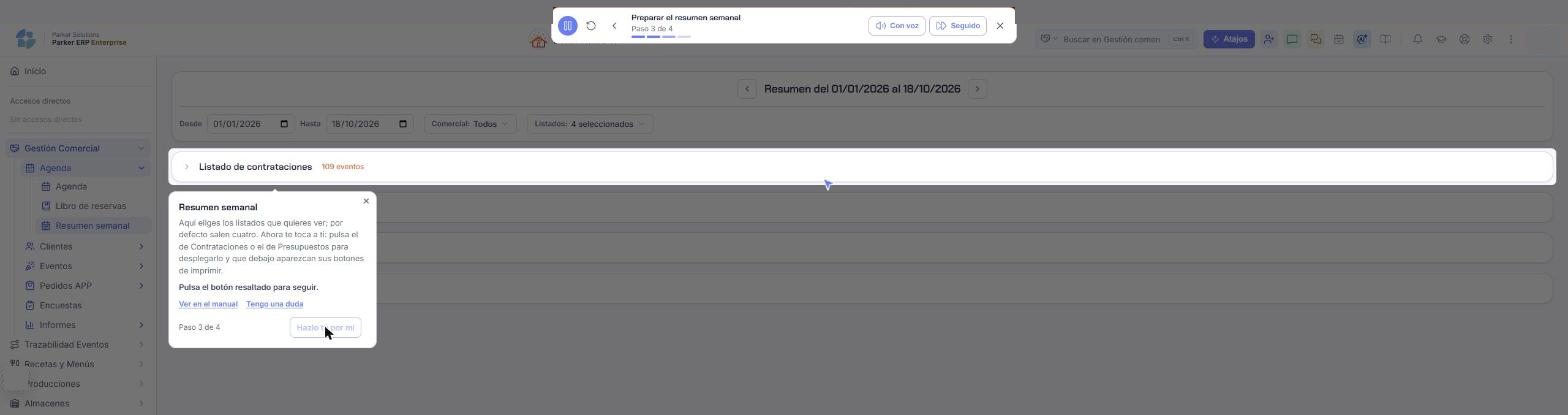Click the 'Tengo una duda' link
Screen dimensions: 1568x415
point(274,304)
